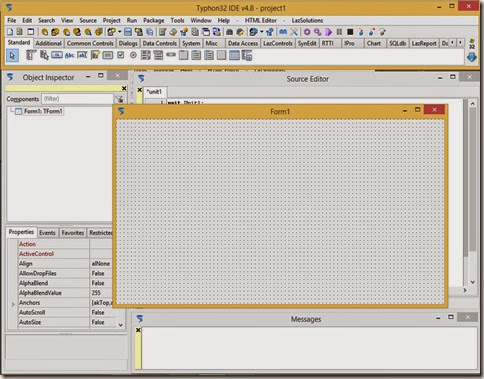Image resolution: width=484 pixels, height=379 pixels.
Task: Expand the Anchors property
Action: coord(13,304)
